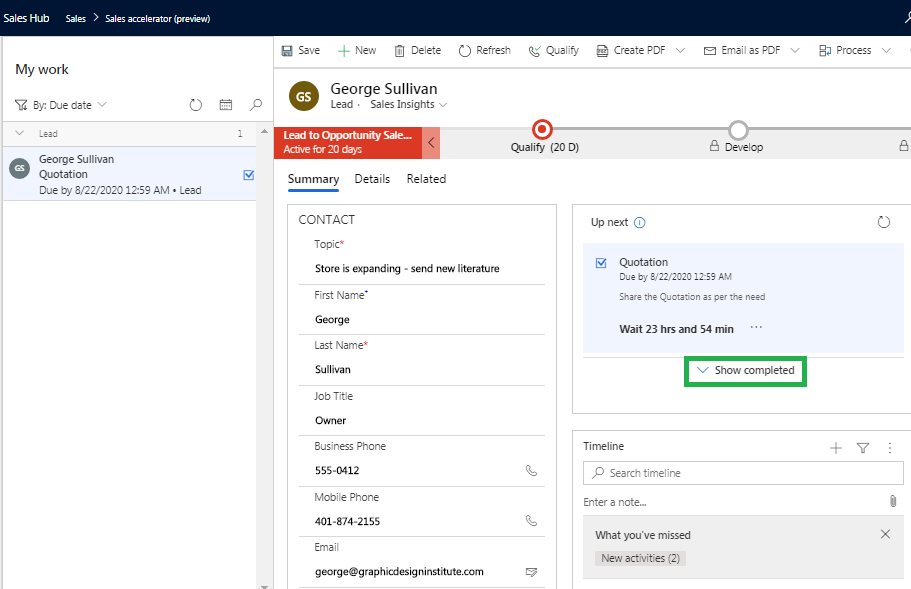This screenshot has height=589, width=911.
Task: Open New activities (2) tag
Action: [x=640, y=559]
